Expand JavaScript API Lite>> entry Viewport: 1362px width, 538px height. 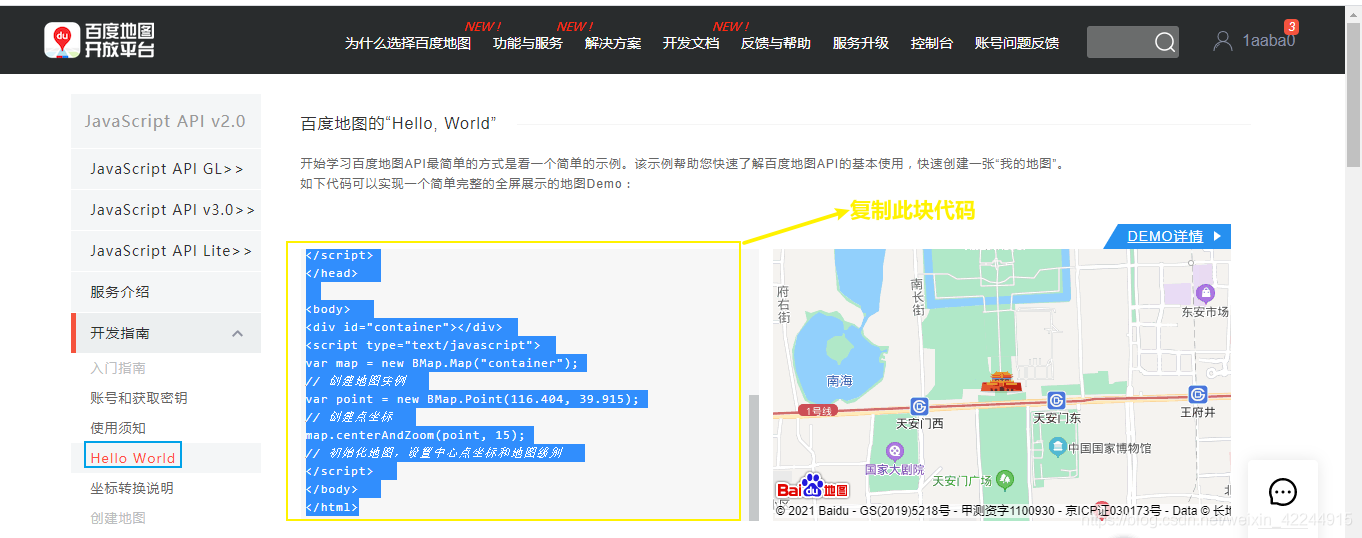[166, 251]
